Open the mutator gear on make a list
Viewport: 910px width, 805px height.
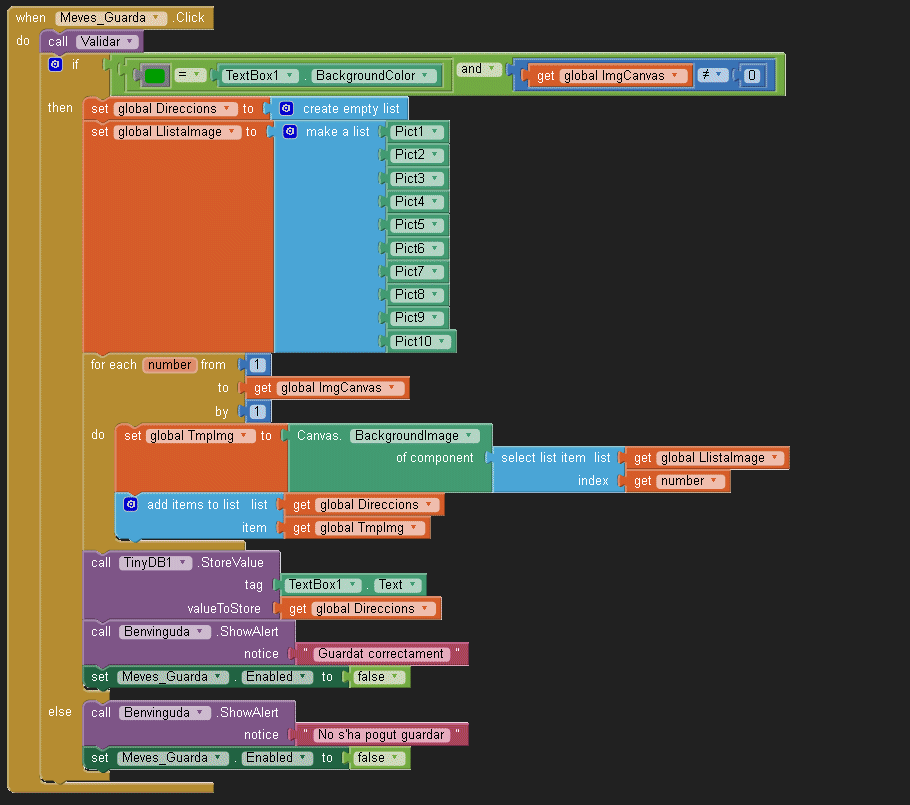[x=290, y=132]
